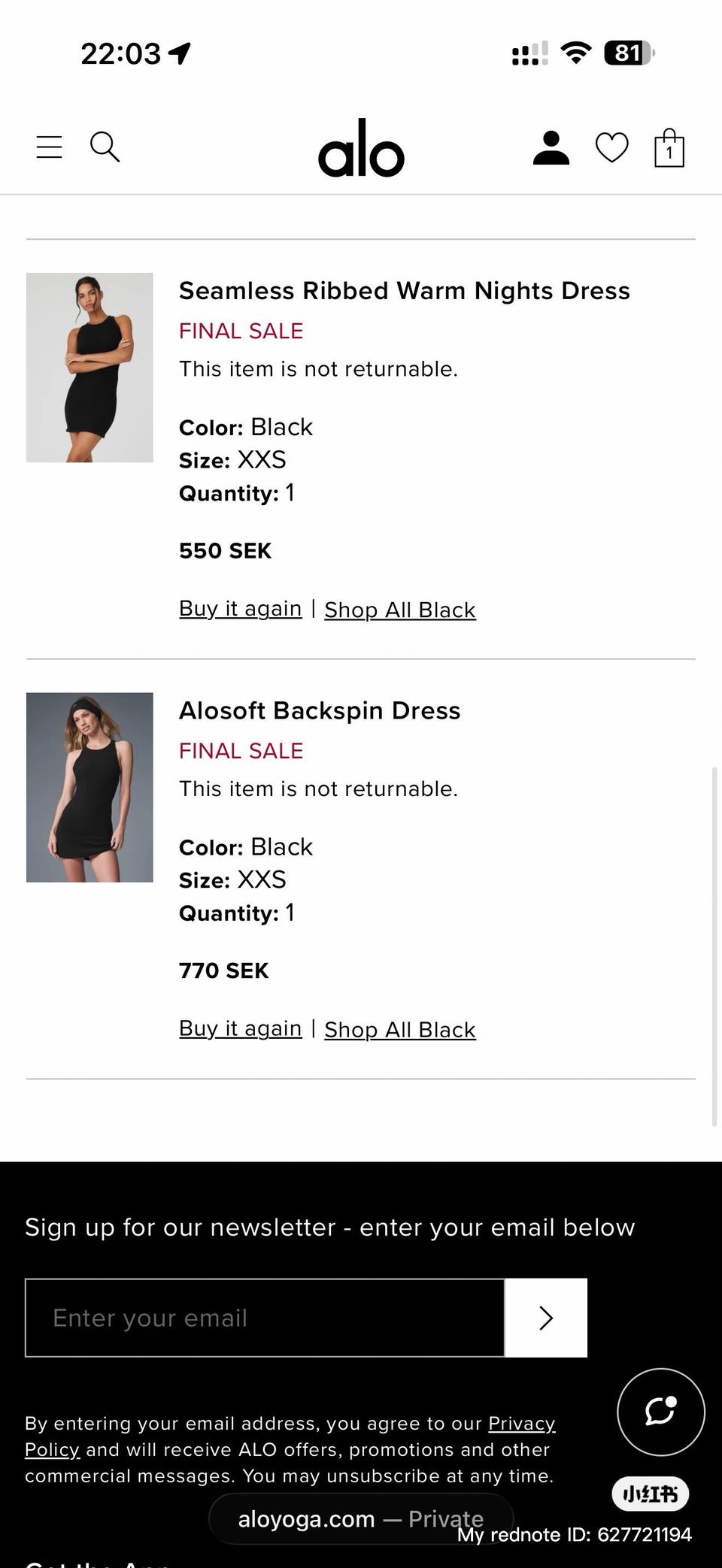Open the Privacy Policy link

[521, 1424]
